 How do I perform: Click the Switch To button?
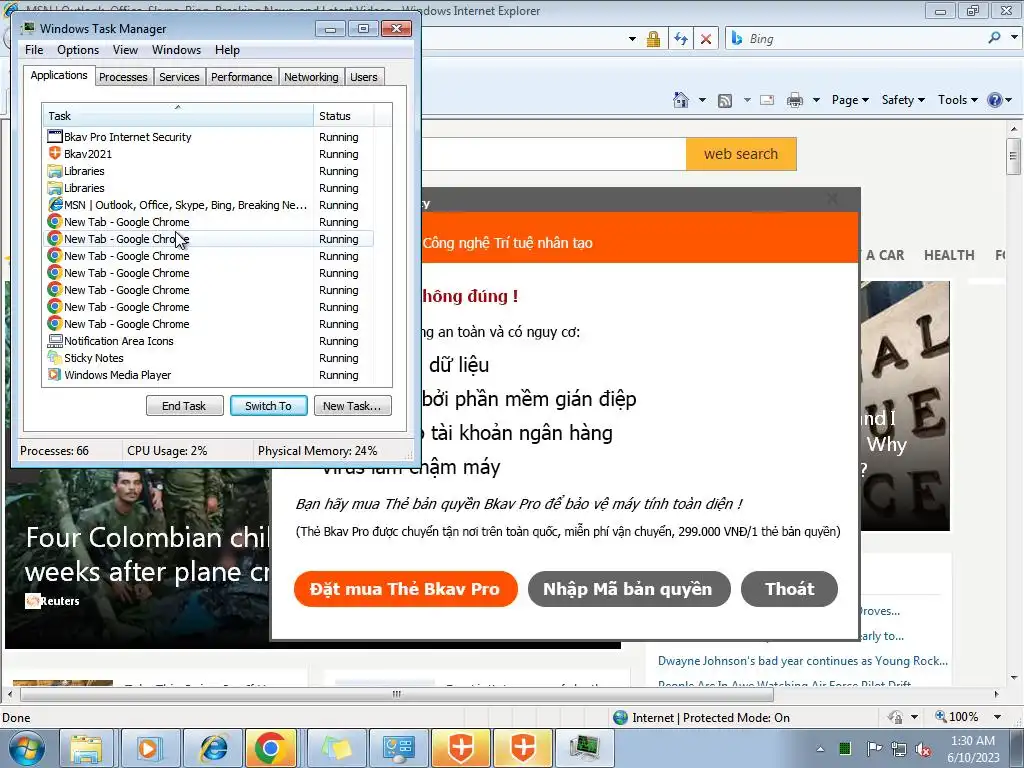pyautogui.click(x=268, y=406)
